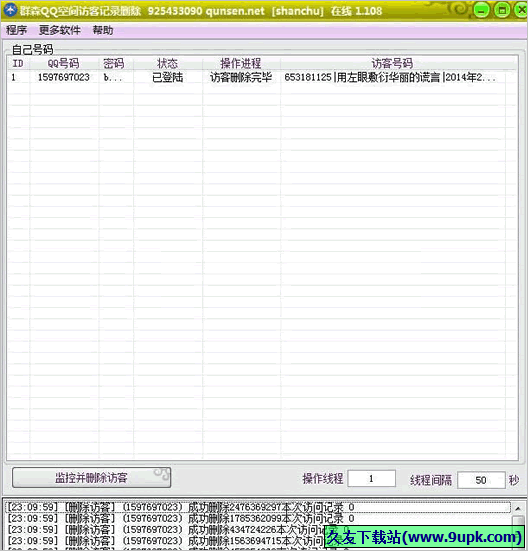The image size is (528, 551).
Task: Close the window with green X button
Action: [522, 10]
